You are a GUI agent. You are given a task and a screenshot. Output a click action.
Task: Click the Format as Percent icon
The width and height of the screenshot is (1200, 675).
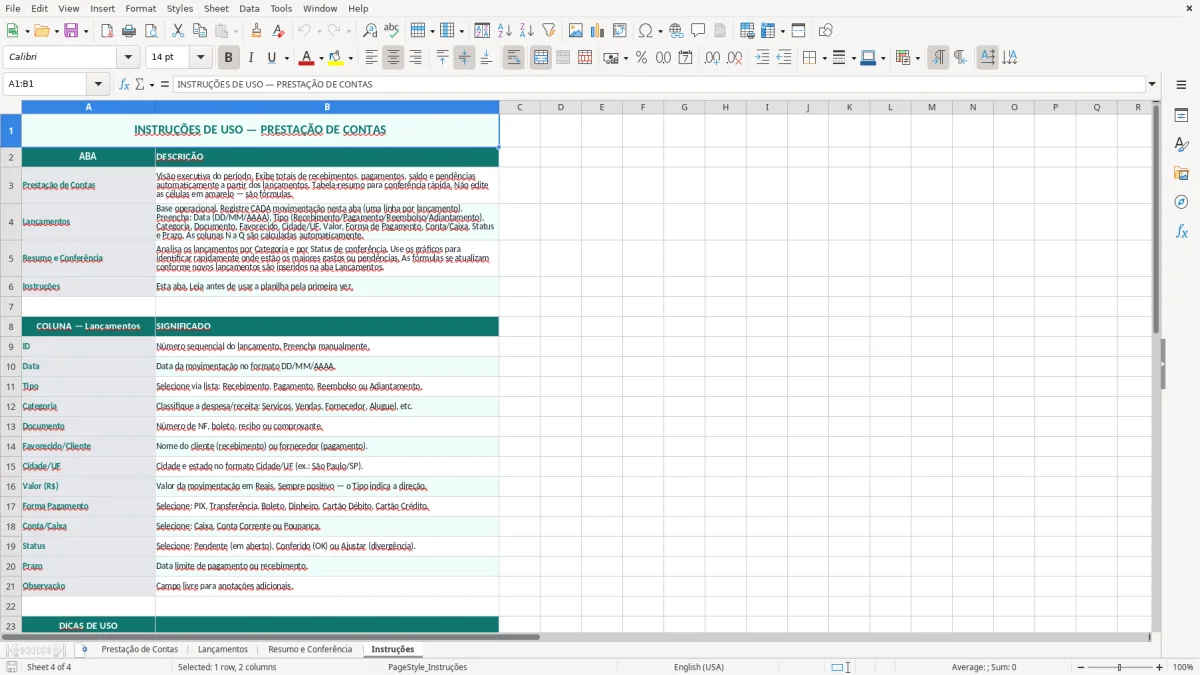pyautogui.click(x=641, y=58)
